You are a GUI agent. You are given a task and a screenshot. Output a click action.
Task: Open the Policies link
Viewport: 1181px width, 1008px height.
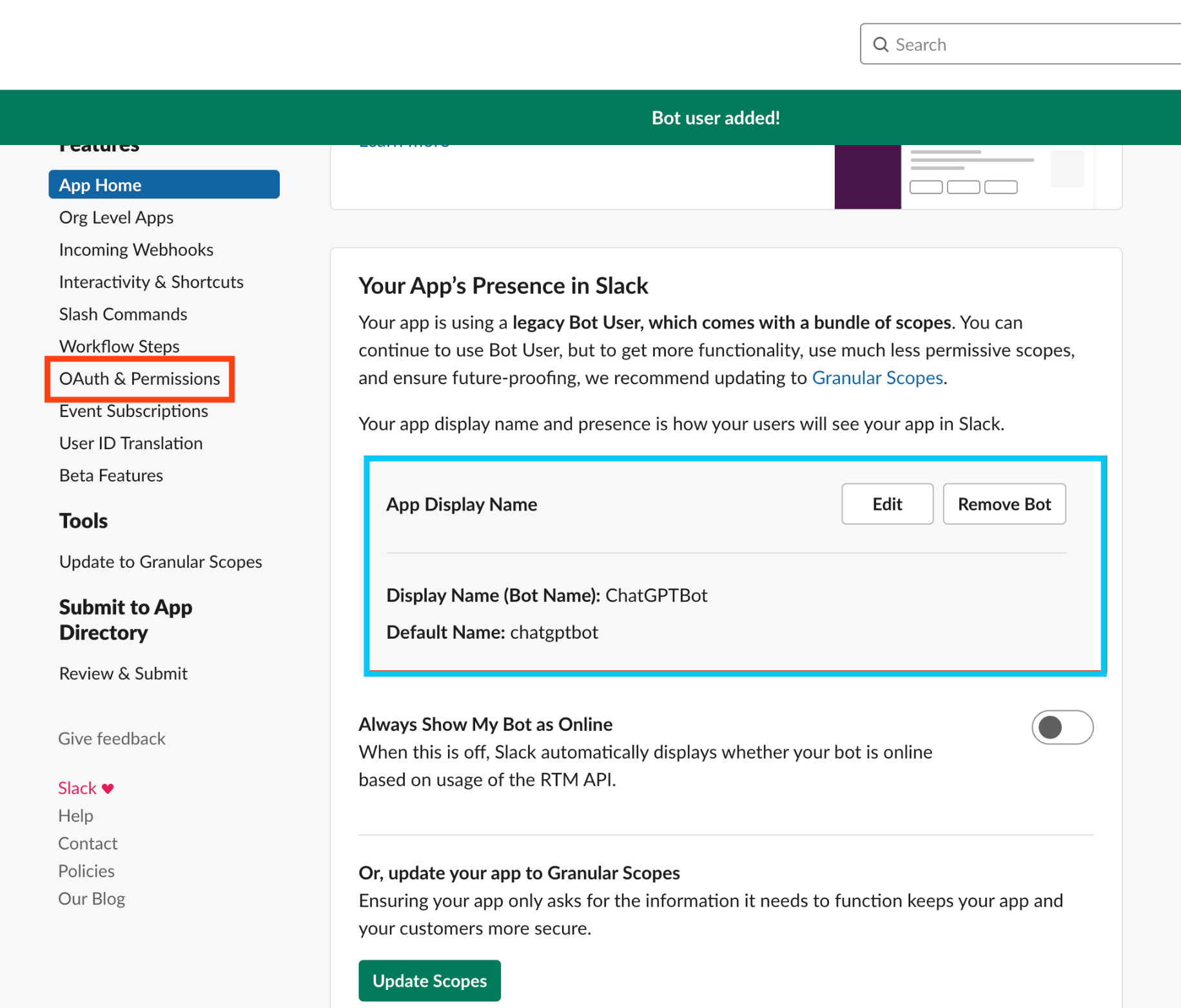point(86,871)
